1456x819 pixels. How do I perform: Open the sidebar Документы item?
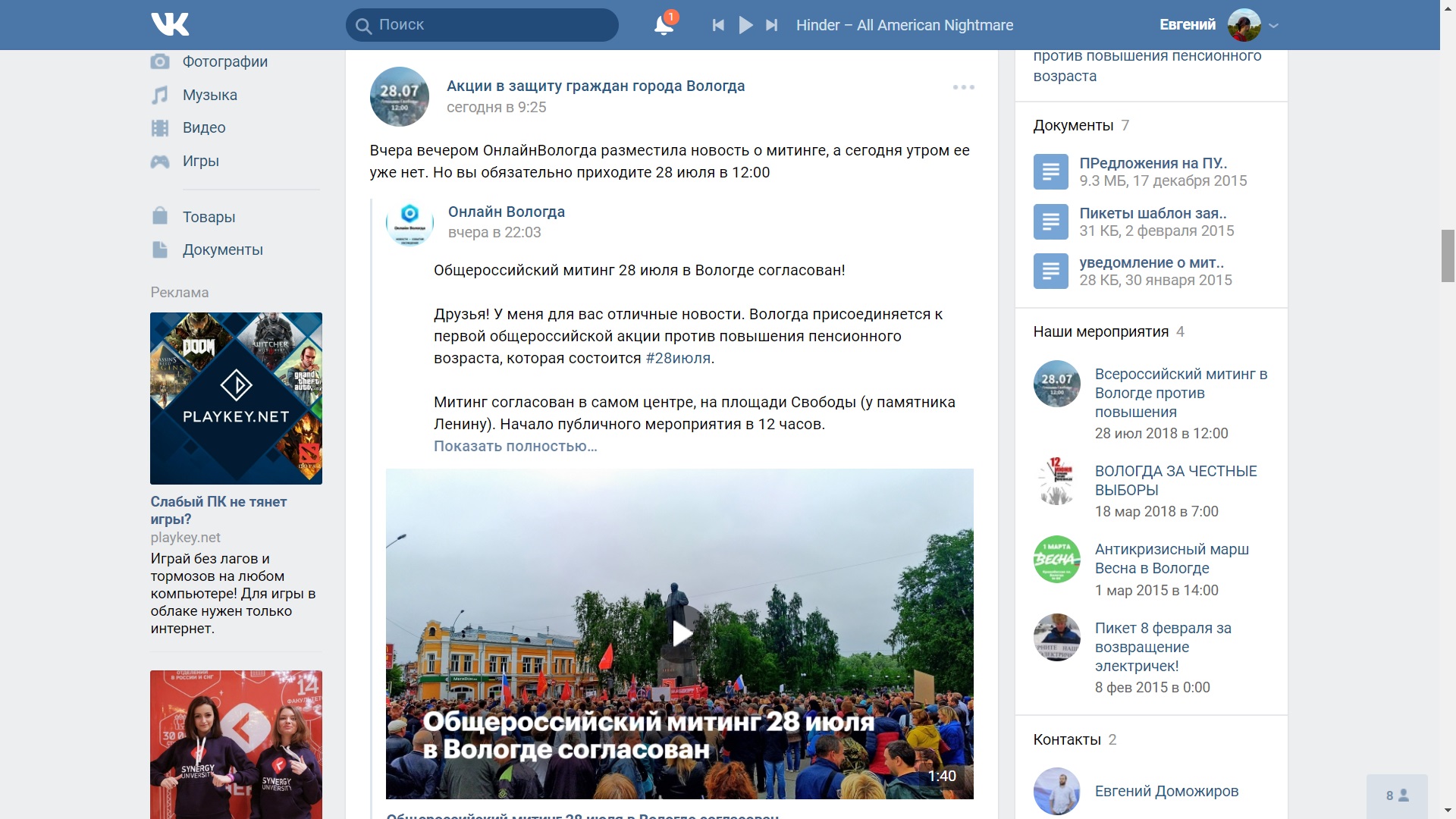222,249
